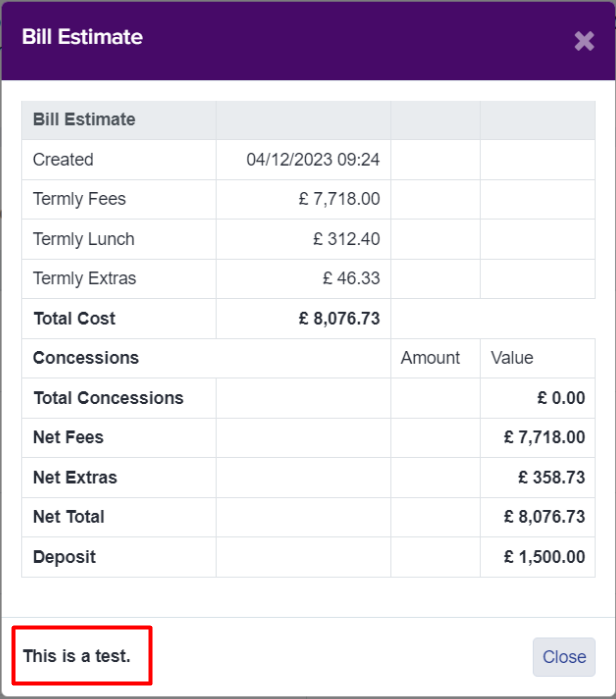Click the Bill Estimate dialog title
Screen dimensions: 616x699
coord(82,37)
